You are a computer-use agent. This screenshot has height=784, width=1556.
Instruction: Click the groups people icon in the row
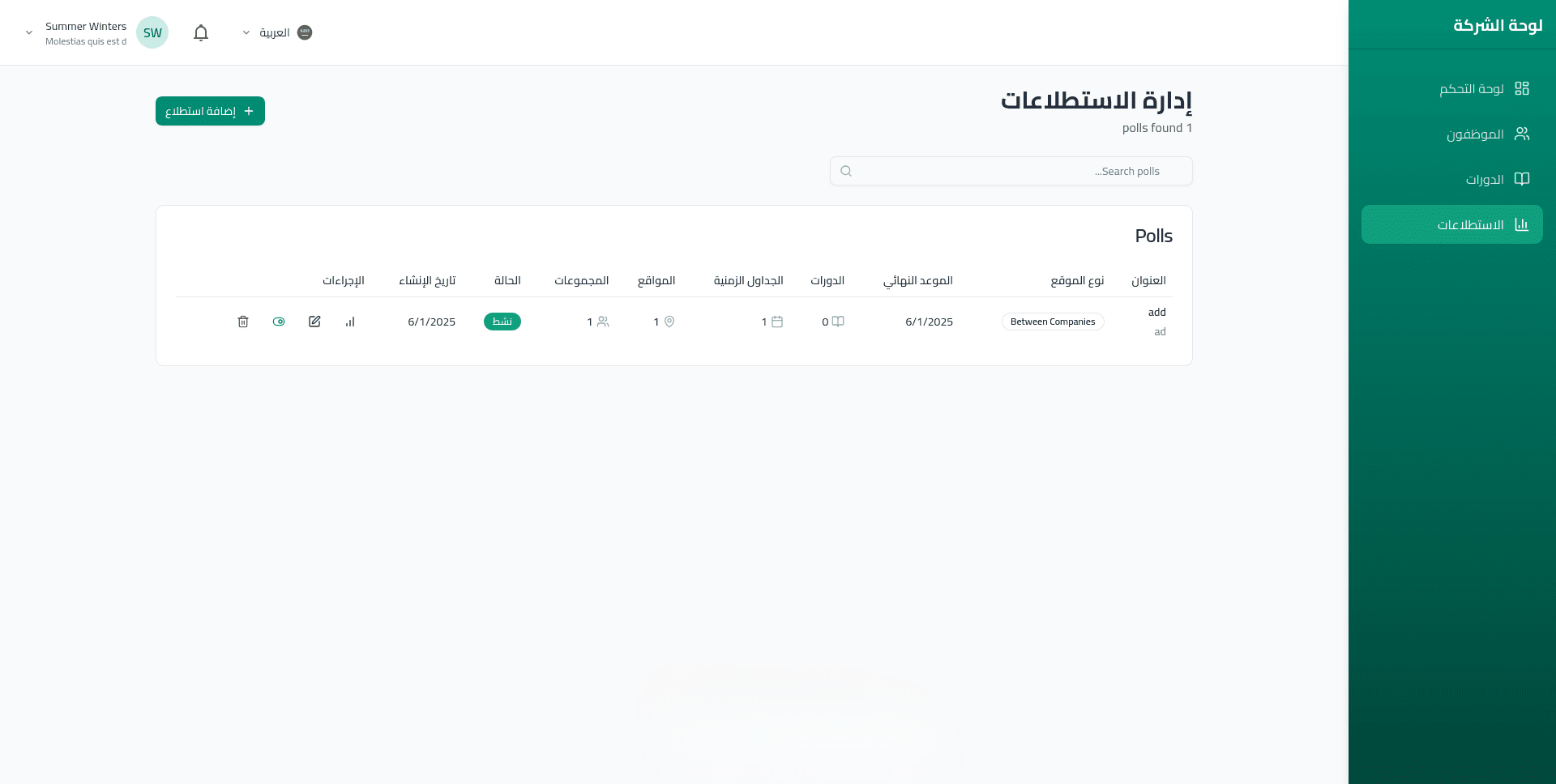click(x=603, y=322)
